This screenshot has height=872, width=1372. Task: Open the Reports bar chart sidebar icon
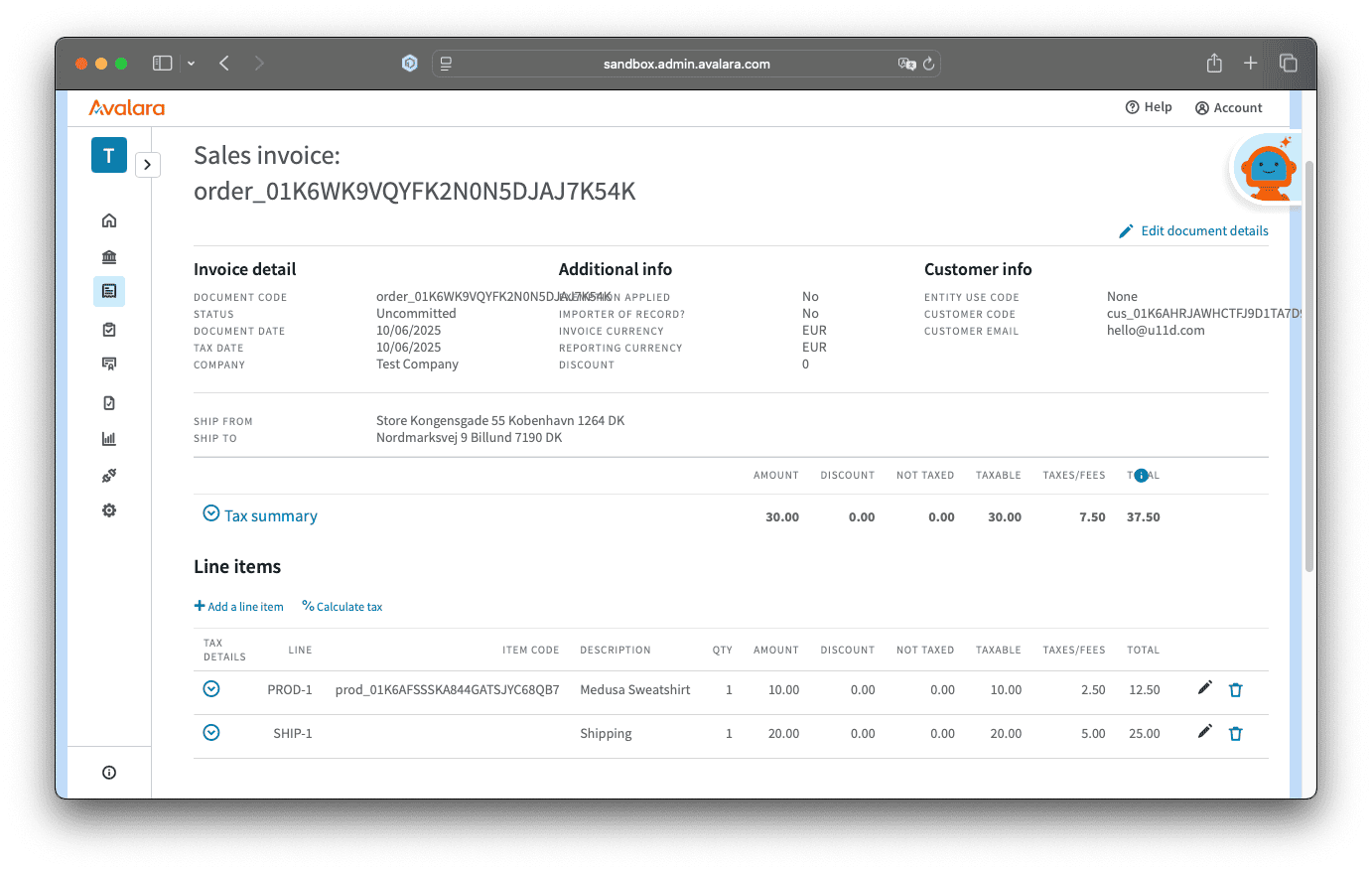pyautogui.click(x=109, y=439)
